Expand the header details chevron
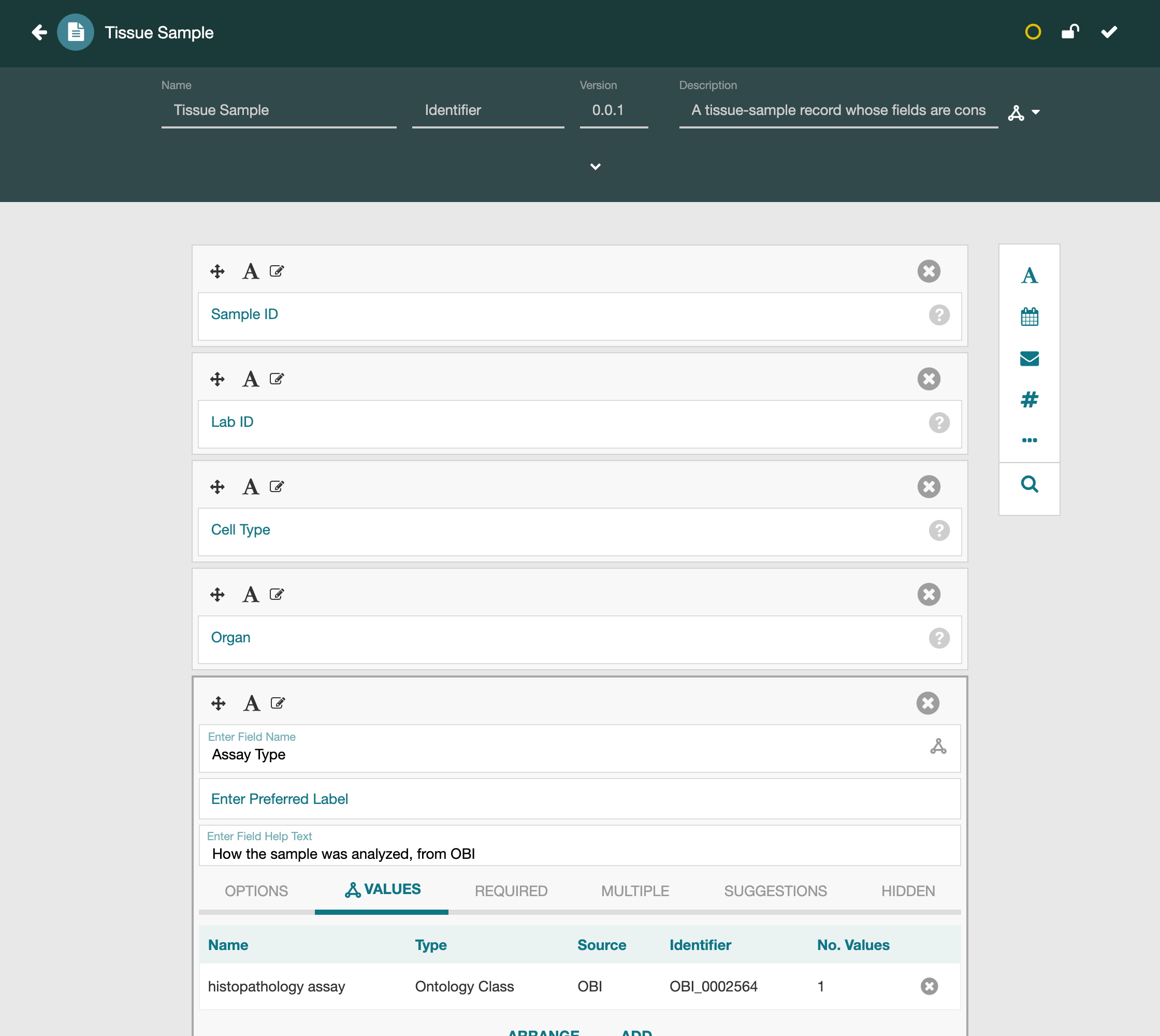The height and width of the screenshot is (1036, 1160). pos(596,166)
